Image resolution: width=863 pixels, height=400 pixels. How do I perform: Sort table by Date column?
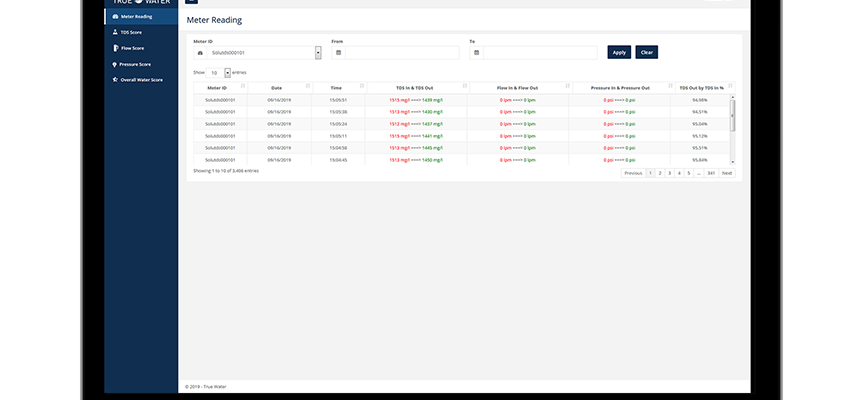point(280,88)
